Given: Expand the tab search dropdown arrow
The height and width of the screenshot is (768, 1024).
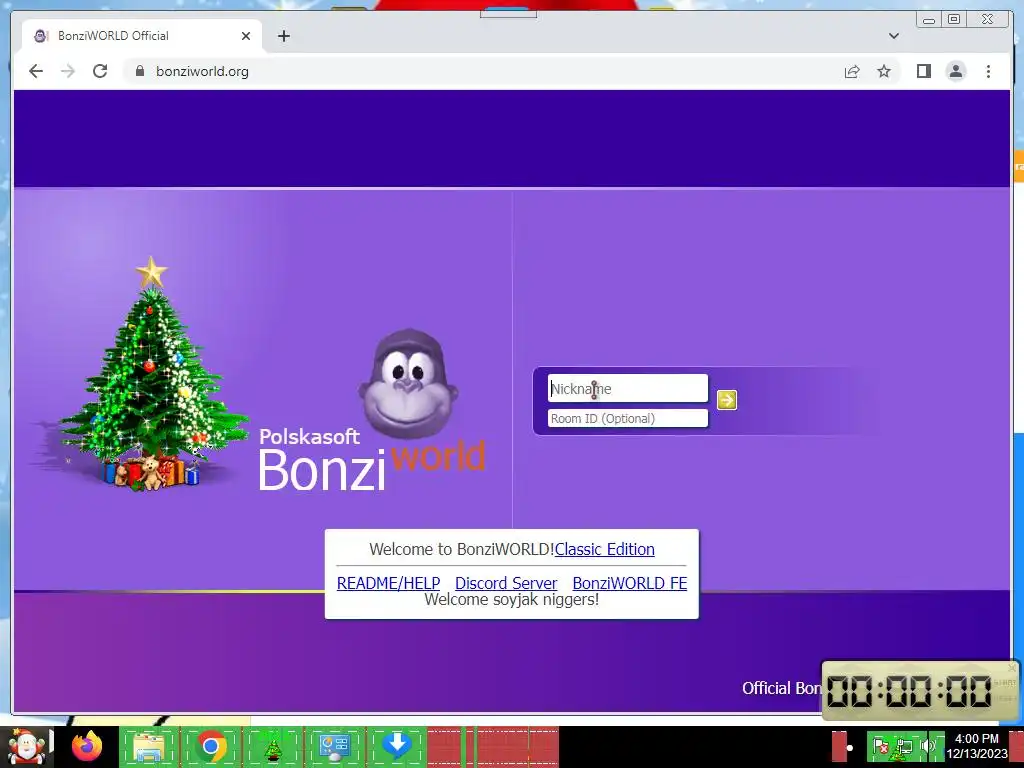Looking at the screenshot, I should coord(893,36).
